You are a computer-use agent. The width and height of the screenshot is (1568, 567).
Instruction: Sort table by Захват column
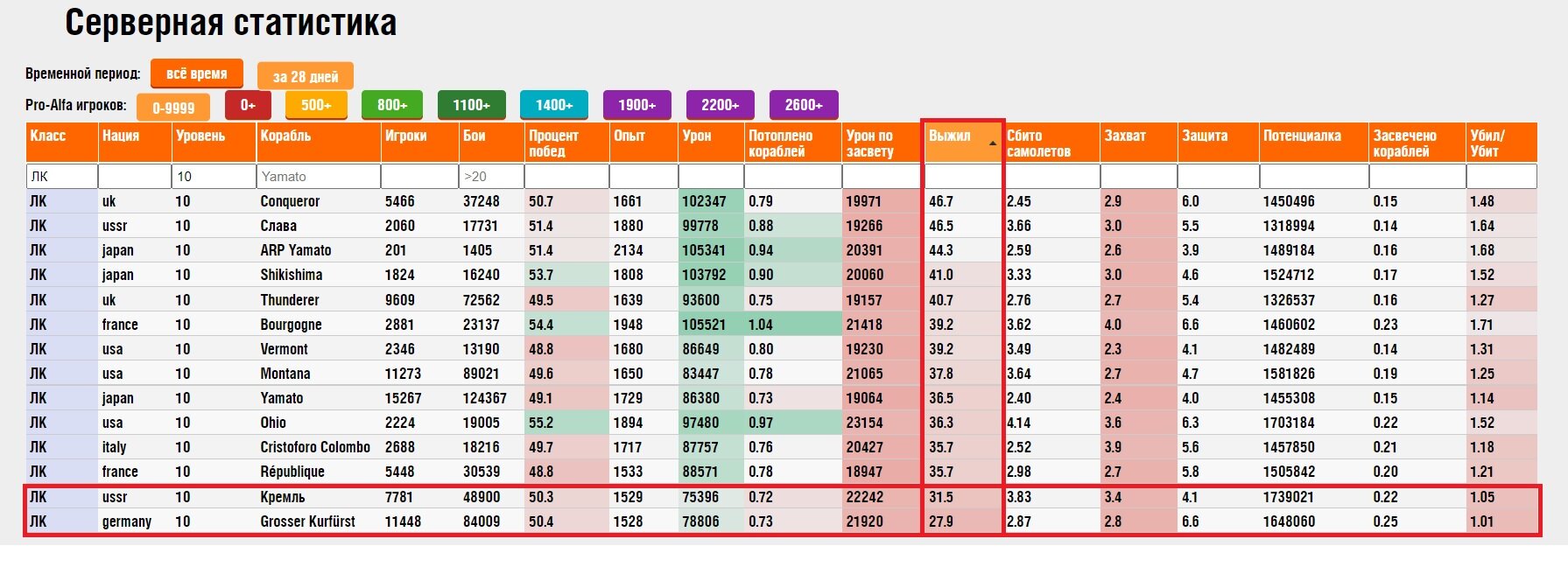pos(1139,143)
